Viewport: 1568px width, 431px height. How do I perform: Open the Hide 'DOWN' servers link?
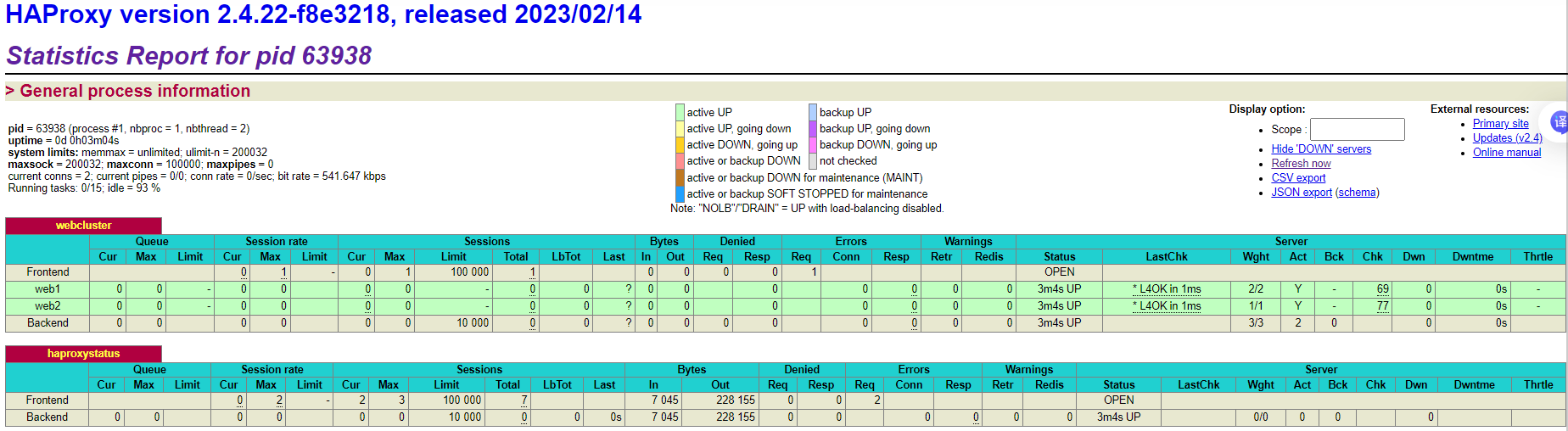pyautogui.click(x=1321, y=149)
